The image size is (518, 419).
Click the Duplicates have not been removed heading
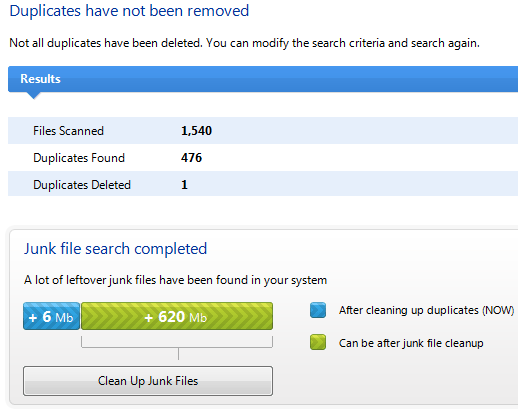pos(129,11)
